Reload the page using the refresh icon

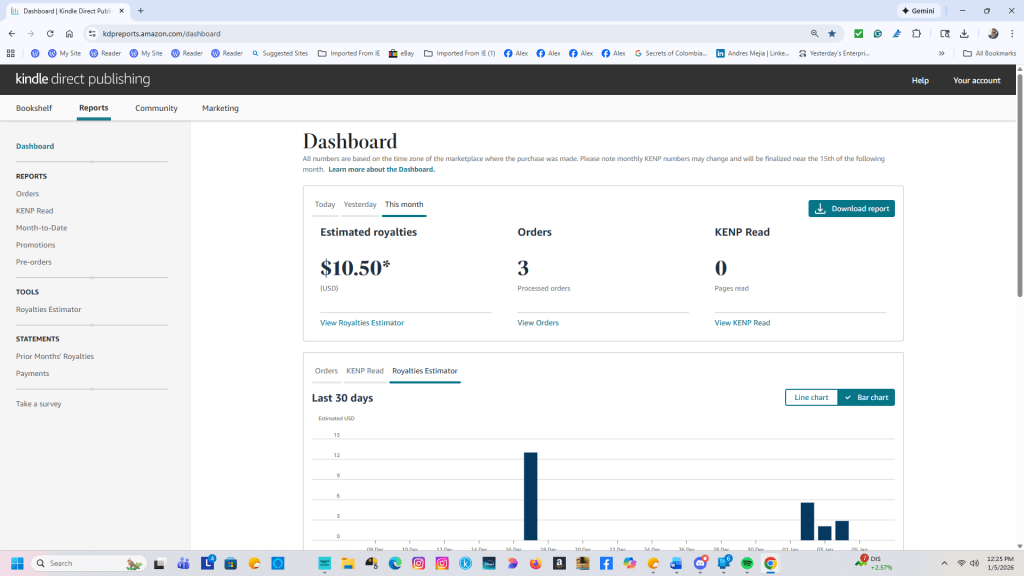(x=50, y=33)
